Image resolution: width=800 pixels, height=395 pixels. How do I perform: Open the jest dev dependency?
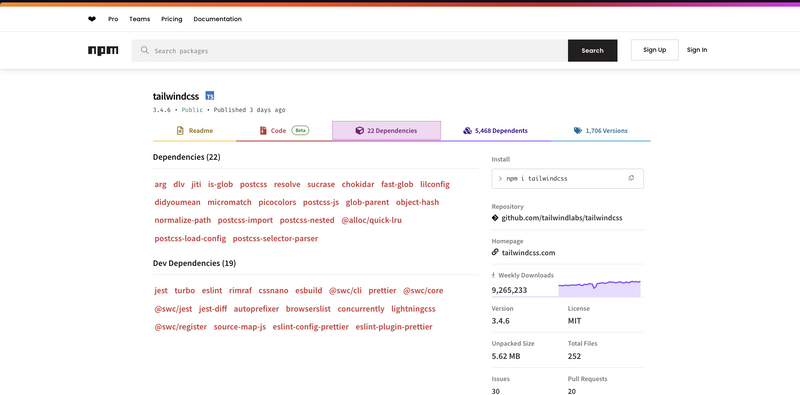pos(161,290)
